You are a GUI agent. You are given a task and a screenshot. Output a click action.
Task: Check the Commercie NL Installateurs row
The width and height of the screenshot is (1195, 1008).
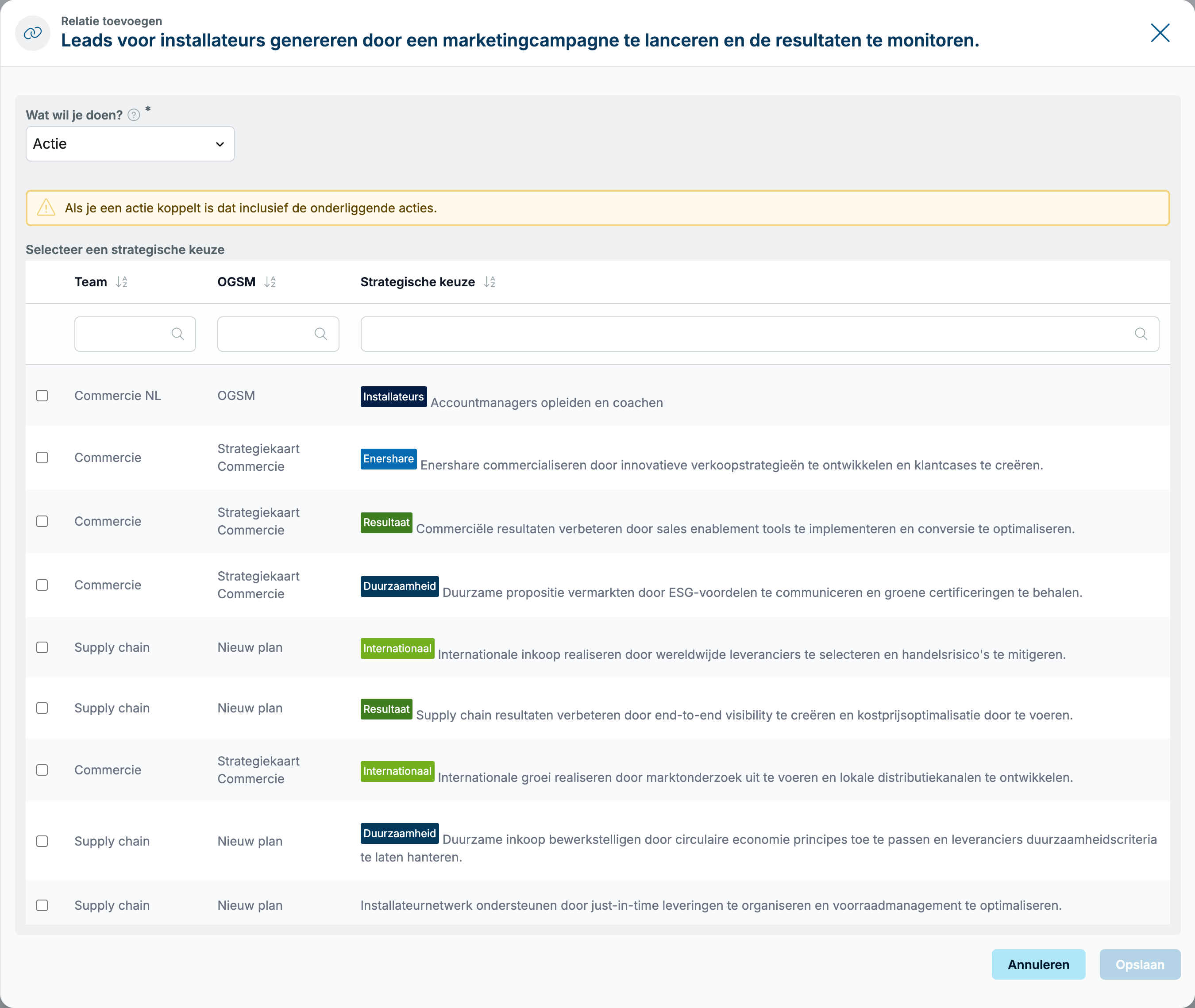(x=42, y=396)
